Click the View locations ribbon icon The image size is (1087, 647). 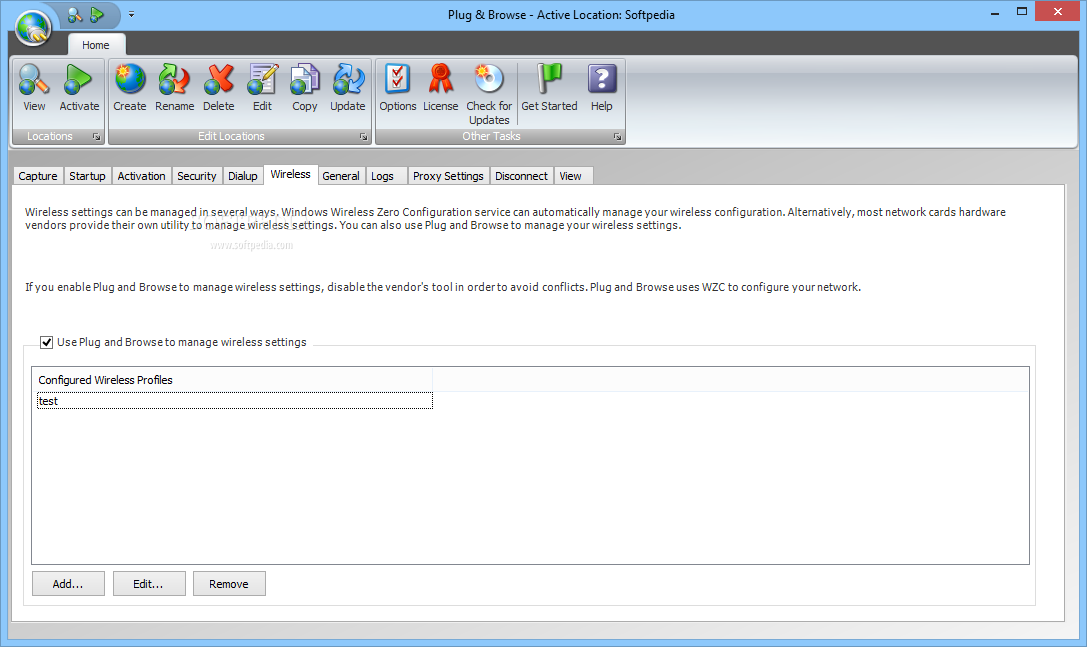click(x=34, y=88)
